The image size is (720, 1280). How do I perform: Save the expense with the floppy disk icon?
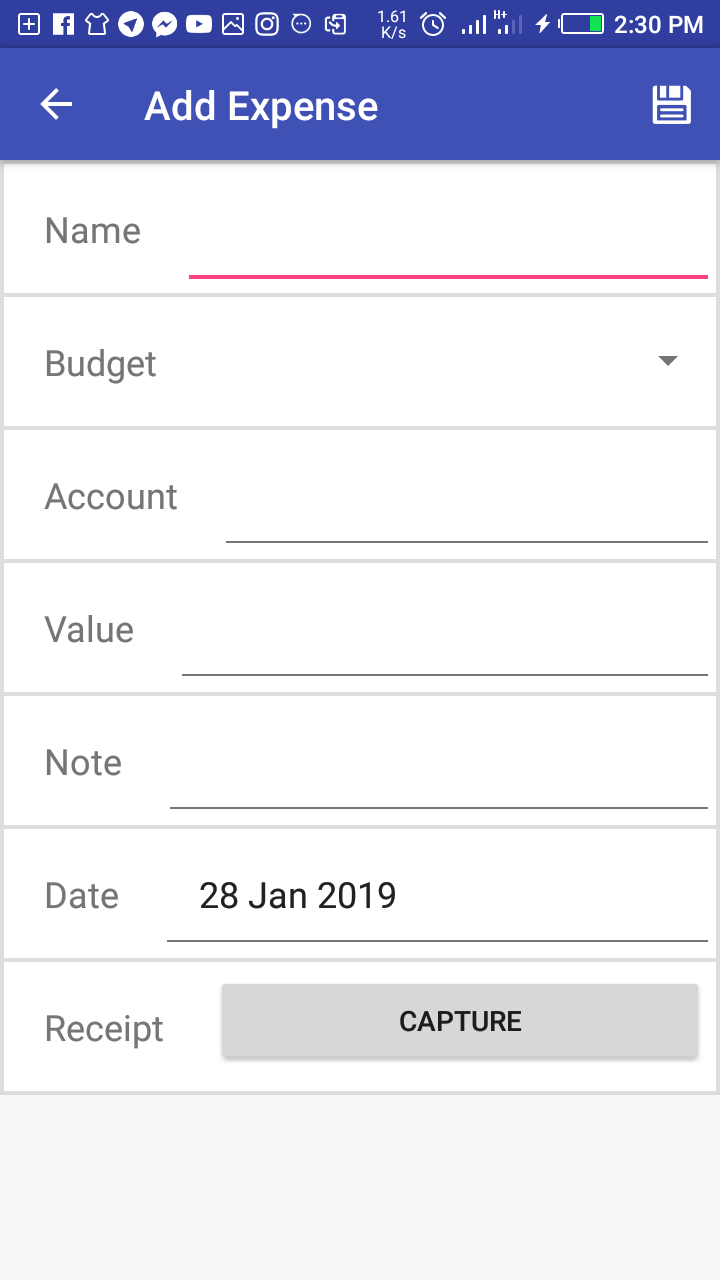[671, 105]
